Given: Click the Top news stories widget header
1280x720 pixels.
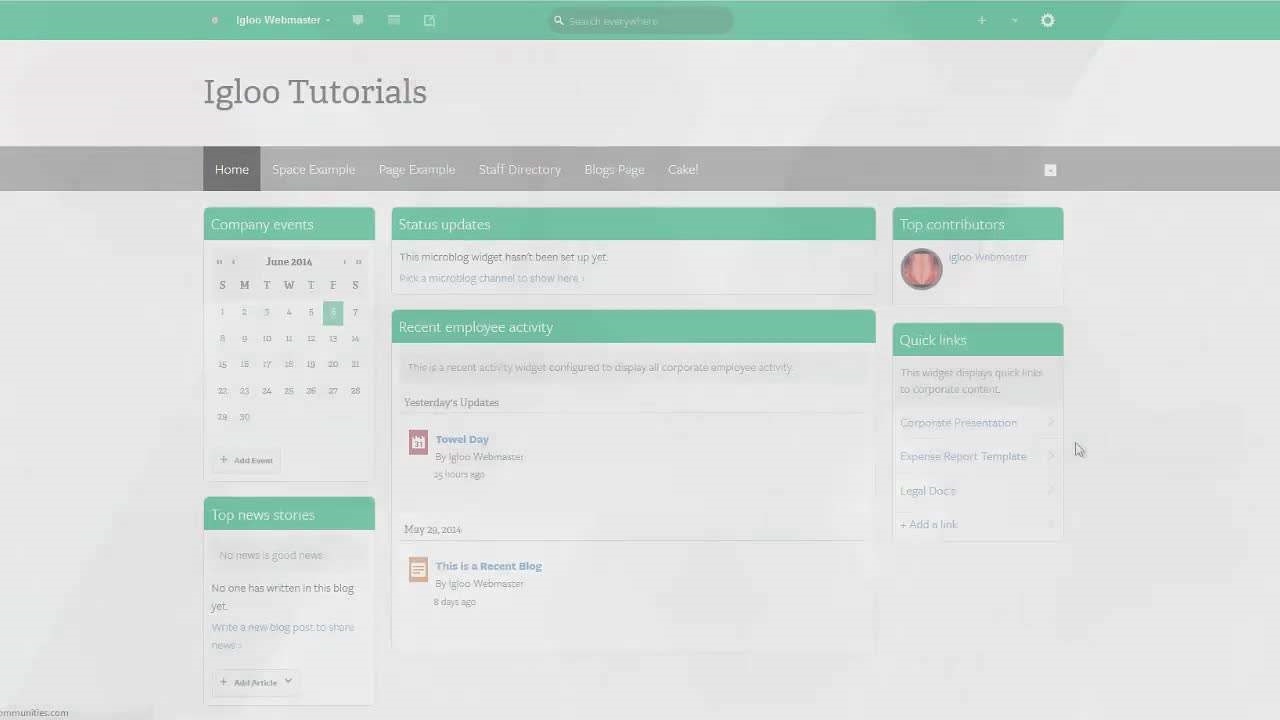Looking at the screenshot, I should [289, 515].
